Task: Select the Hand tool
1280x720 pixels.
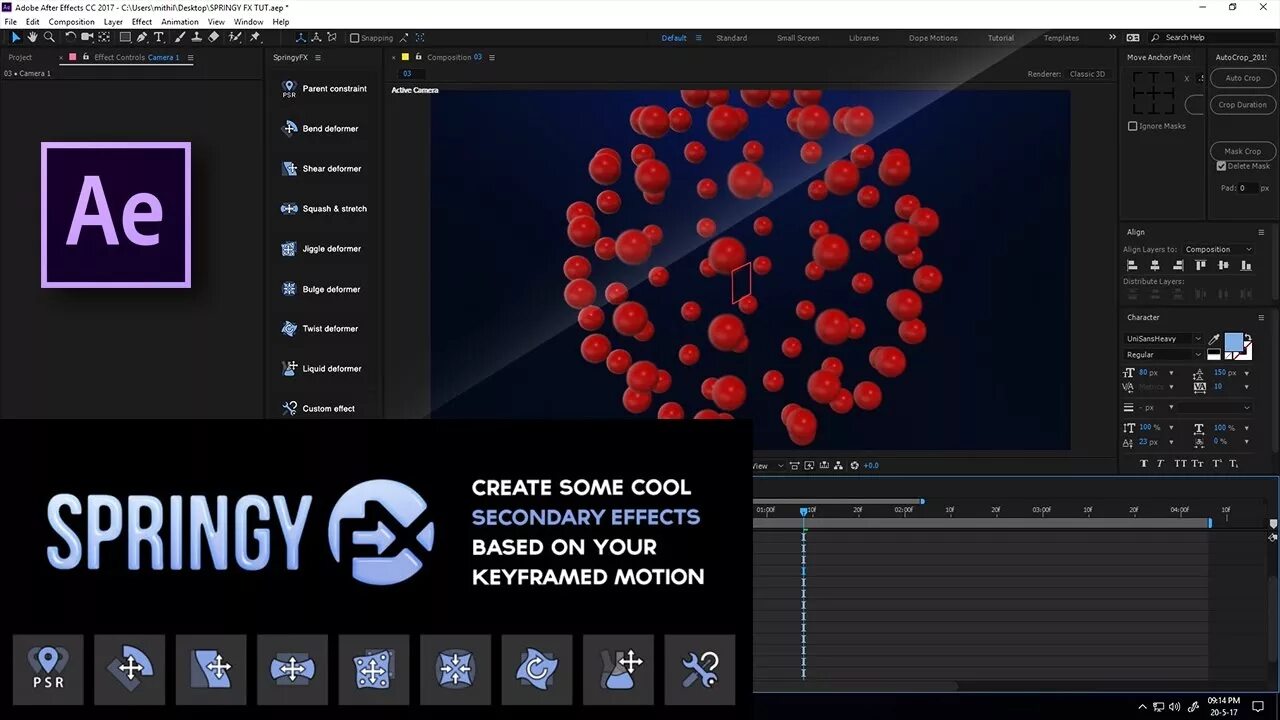Action: click(32, 37)
